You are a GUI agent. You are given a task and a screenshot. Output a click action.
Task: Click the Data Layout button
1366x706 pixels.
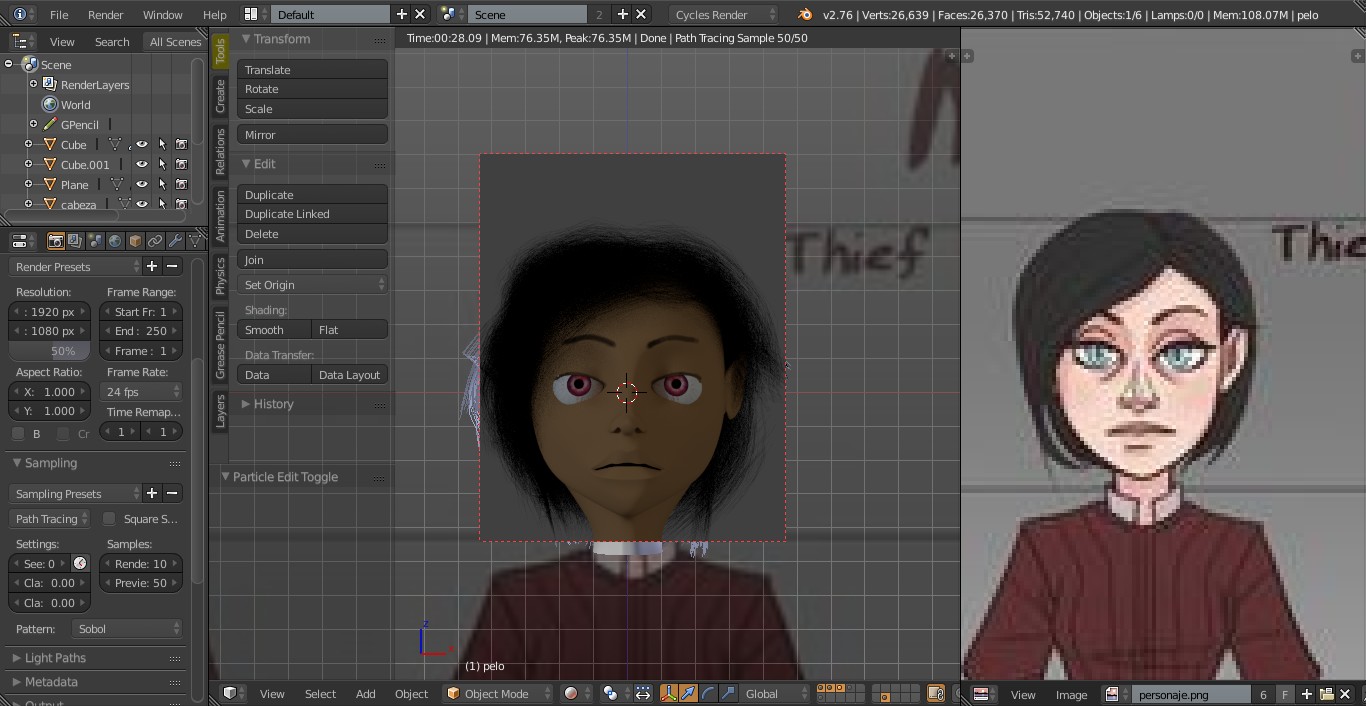[x=349, y=375]
